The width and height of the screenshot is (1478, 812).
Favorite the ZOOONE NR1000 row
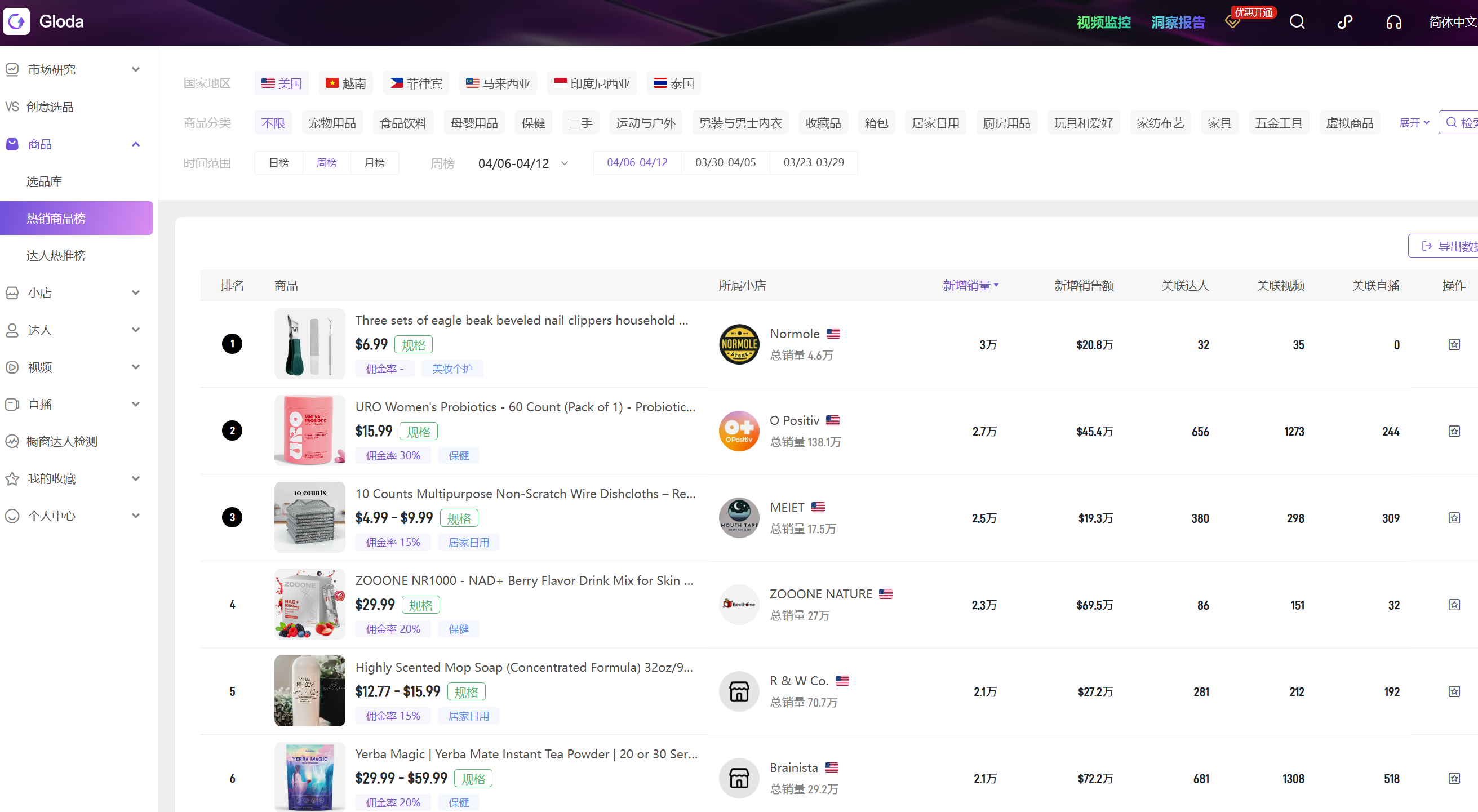pyautogui.click(x=1454, y=604)
